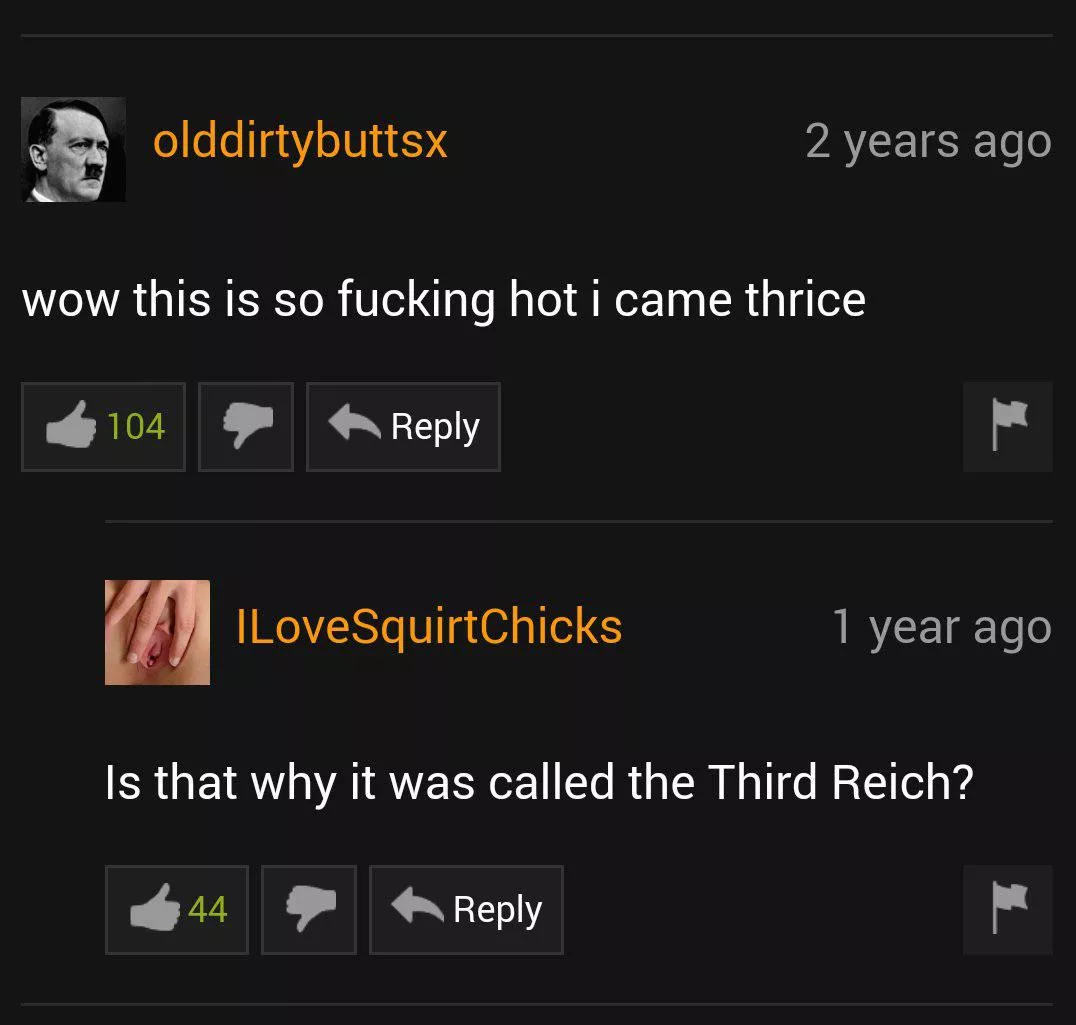View the ILoveSquirtChicks avatar thumbnail
The width and height of the screenshot is (1076, 1025).
(x=157, y=632)
